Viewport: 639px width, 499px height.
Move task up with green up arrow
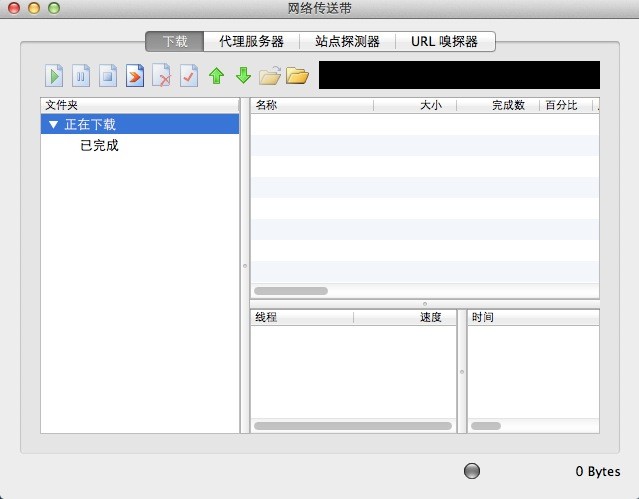coord(216,76)
